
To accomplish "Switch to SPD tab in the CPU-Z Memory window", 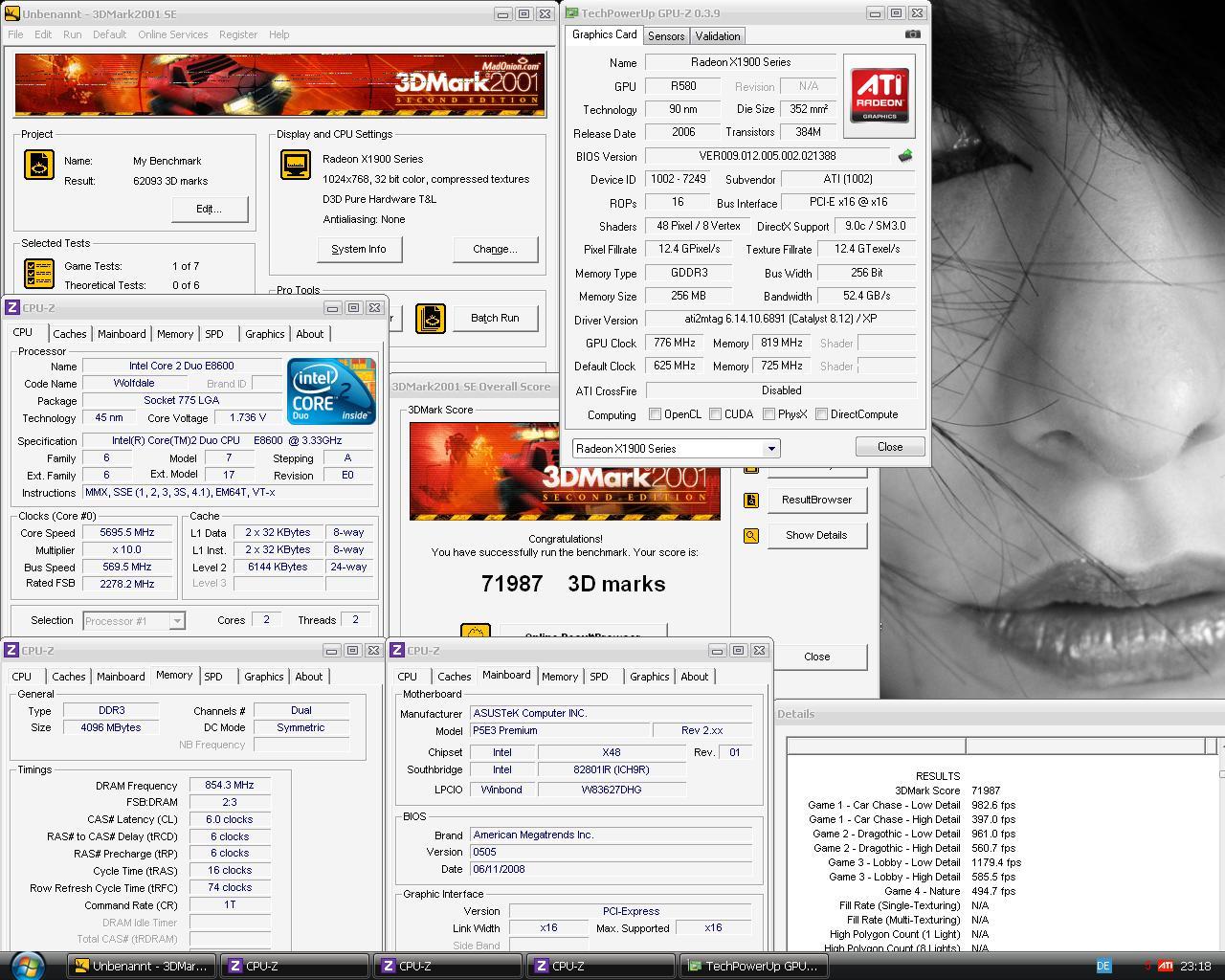I will (x=213, y=677).
